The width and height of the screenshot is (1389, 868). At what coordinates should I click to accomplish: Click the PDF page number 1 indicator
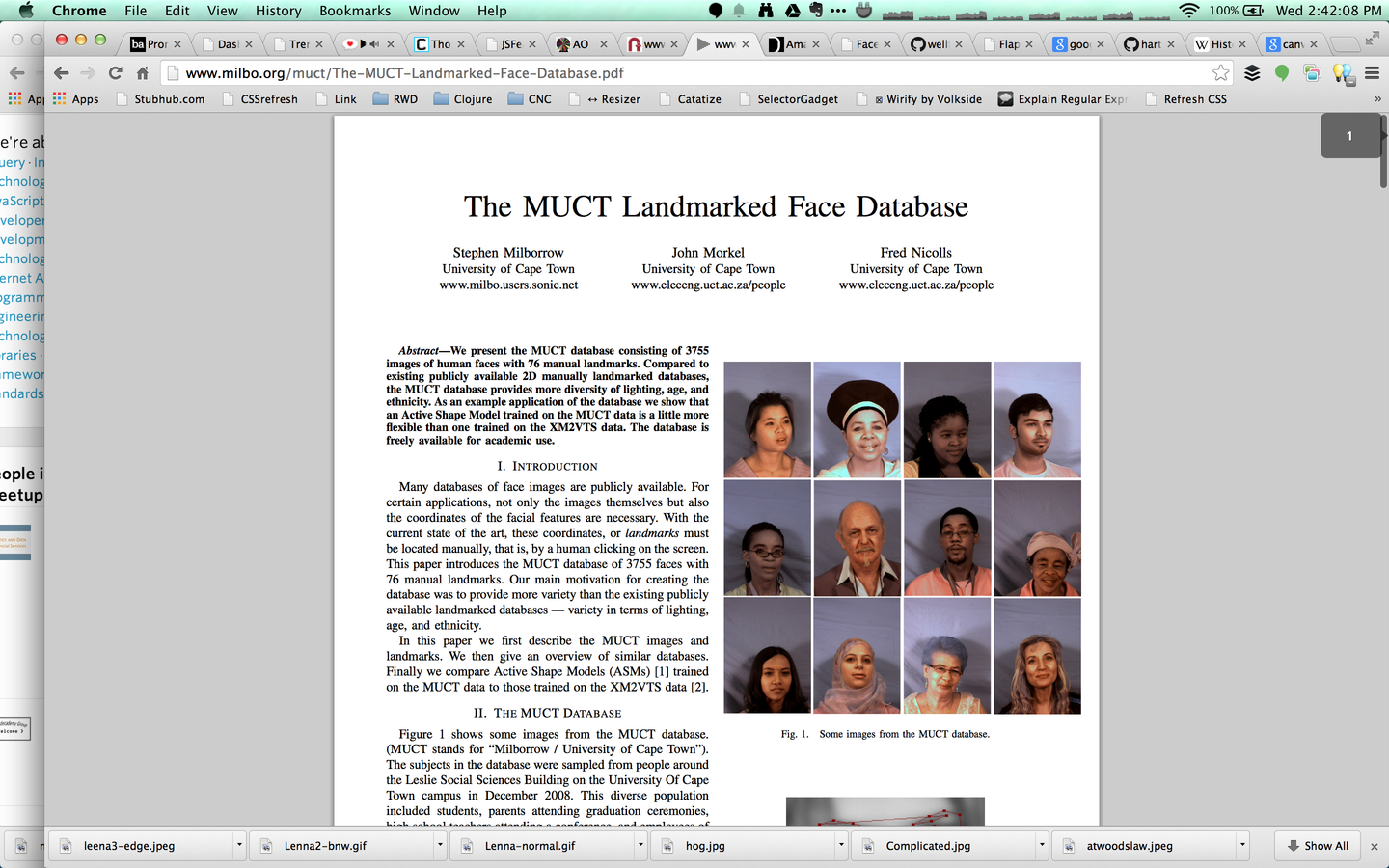(1349, 136)
